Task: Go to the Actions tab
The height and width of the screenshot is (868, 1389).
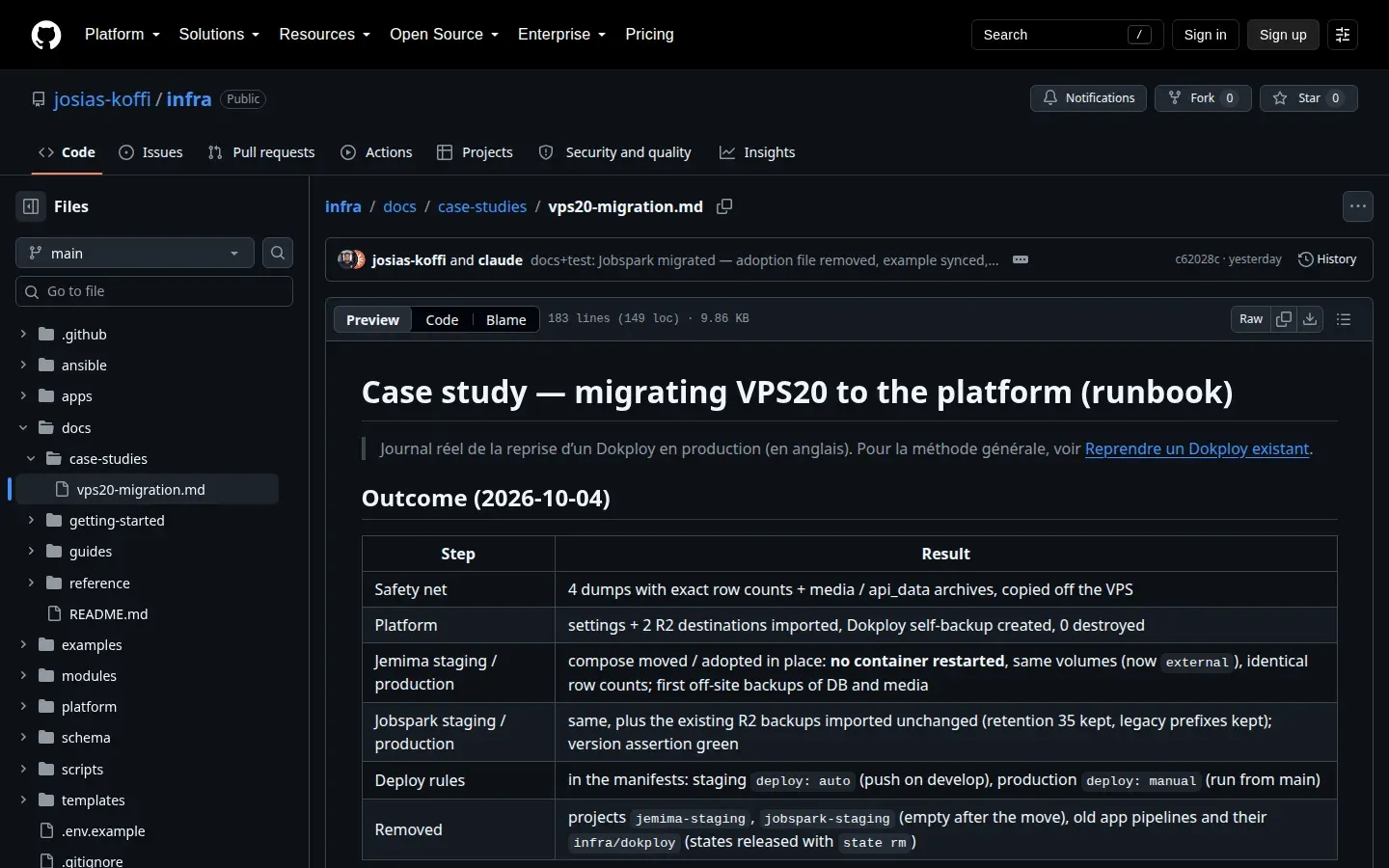Action: pos(376,152)
